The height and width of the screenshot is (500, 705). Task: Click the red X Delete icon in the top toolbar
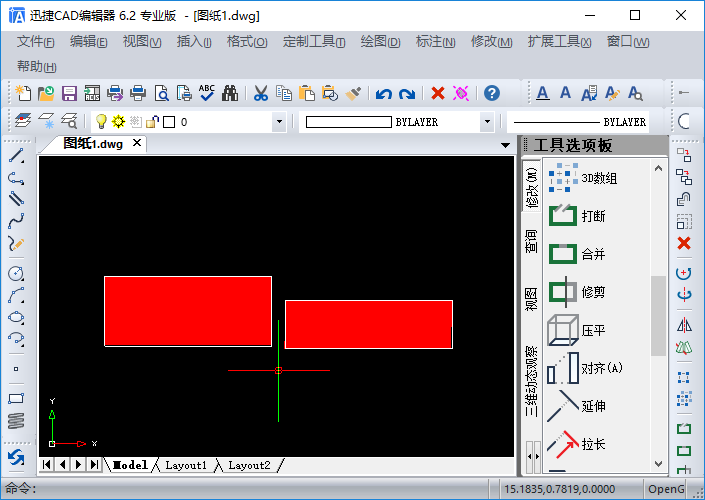point(437,93)
